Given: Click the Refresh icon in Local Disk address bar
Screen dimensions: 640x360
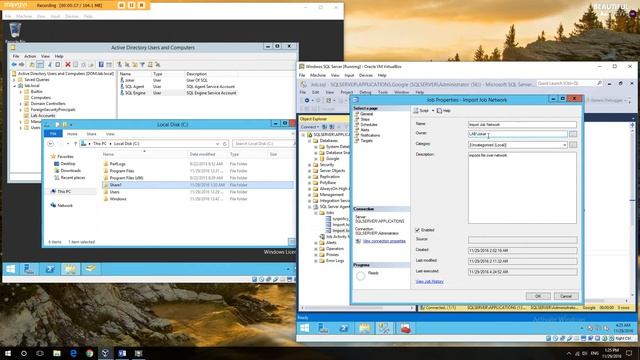Looking at the screenshot, I should click(224, 144).
